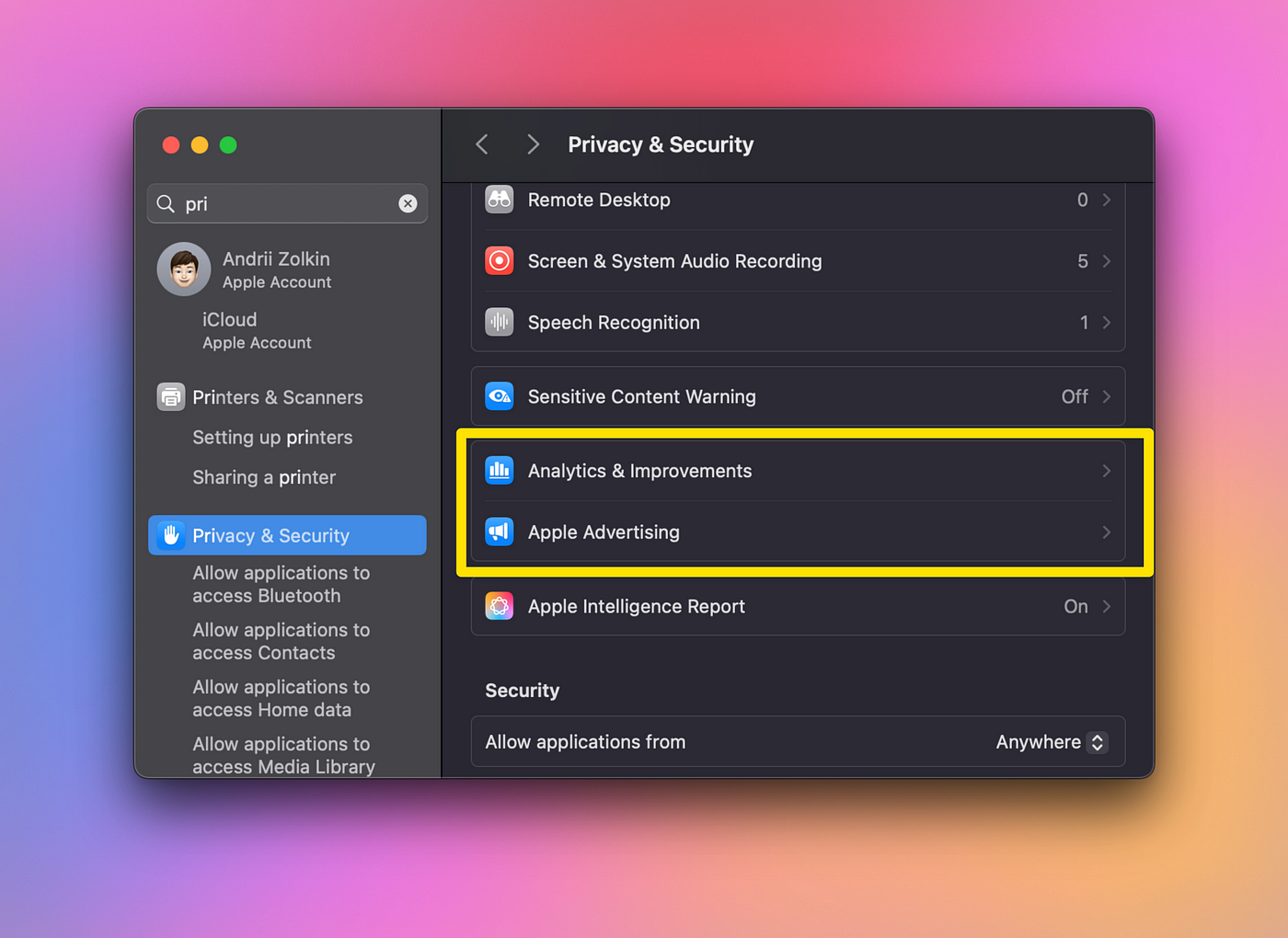
Task: Click the 'Sensitive Content Warning' label
Action: click(641, 396)
